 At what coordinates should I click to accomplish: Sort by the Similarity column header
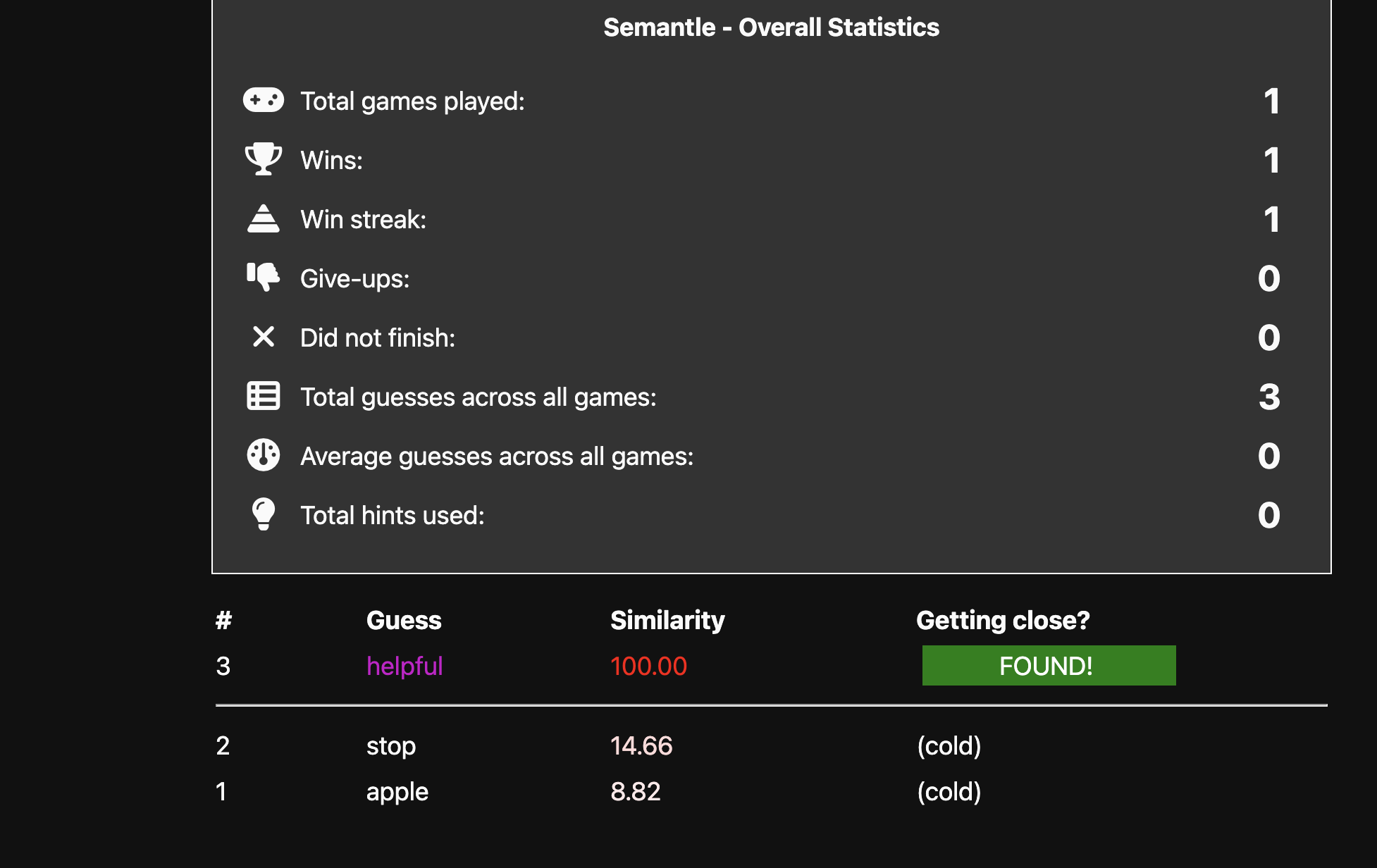coord(667,620)
